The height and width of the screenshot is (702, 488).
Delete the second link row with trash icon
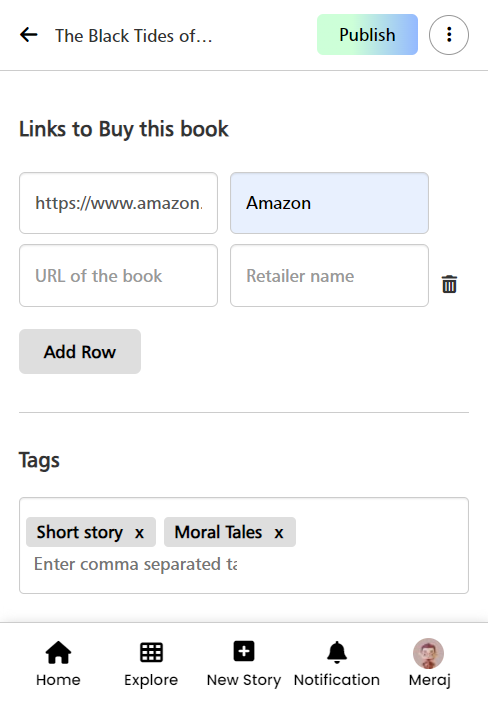[449, 284]
